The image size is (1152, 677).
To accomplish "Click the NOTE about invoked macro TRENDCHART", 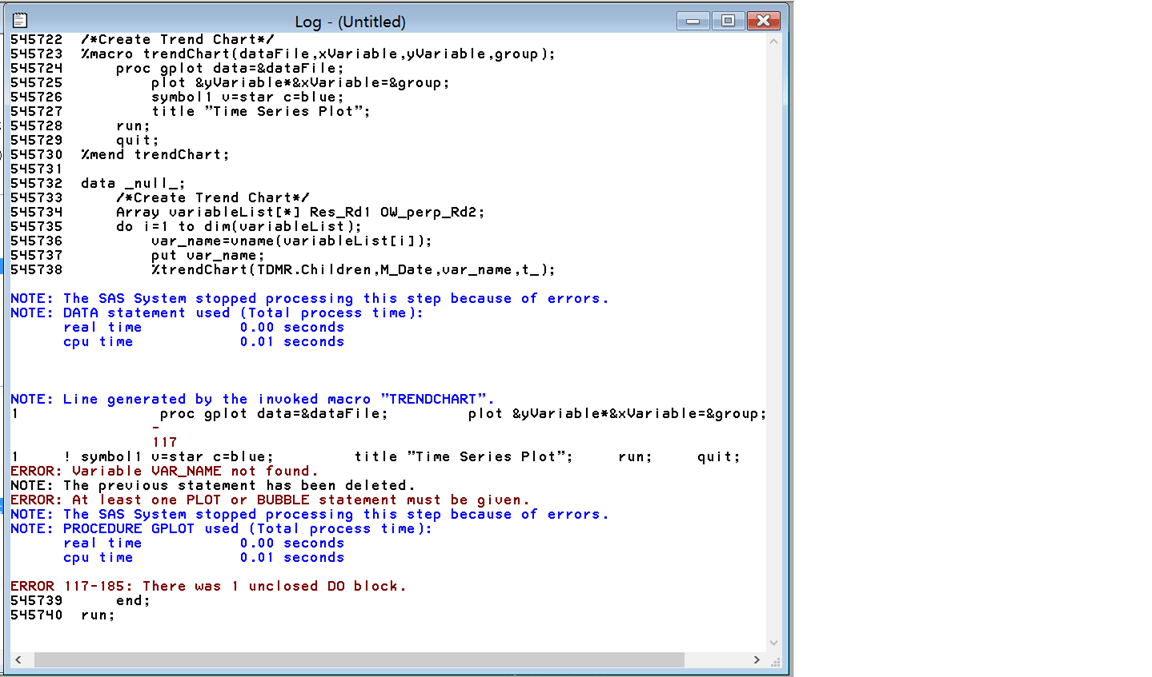I will 250,398.
